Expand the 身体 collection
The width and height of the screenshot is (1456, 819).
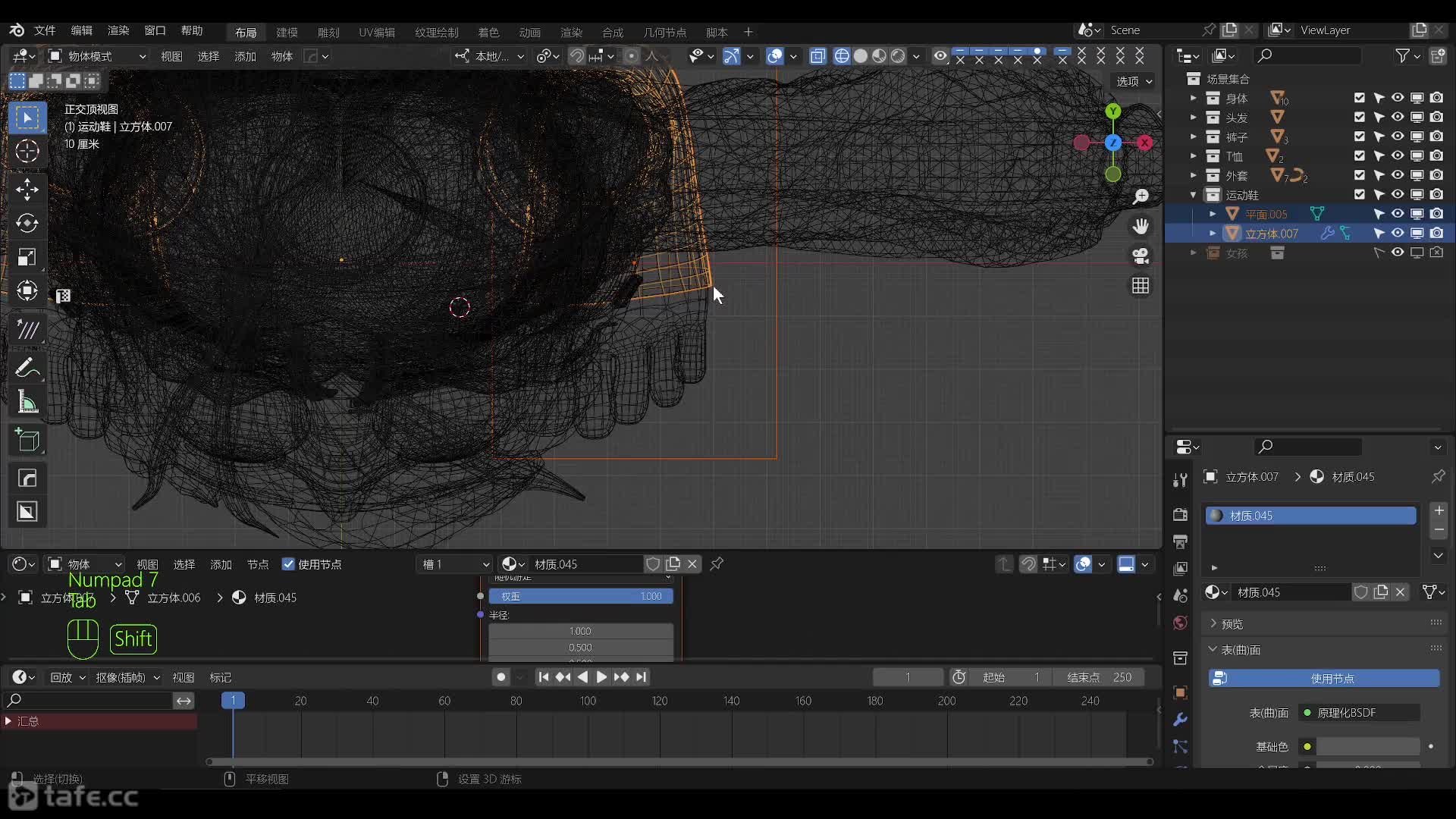coord(1193,99)
